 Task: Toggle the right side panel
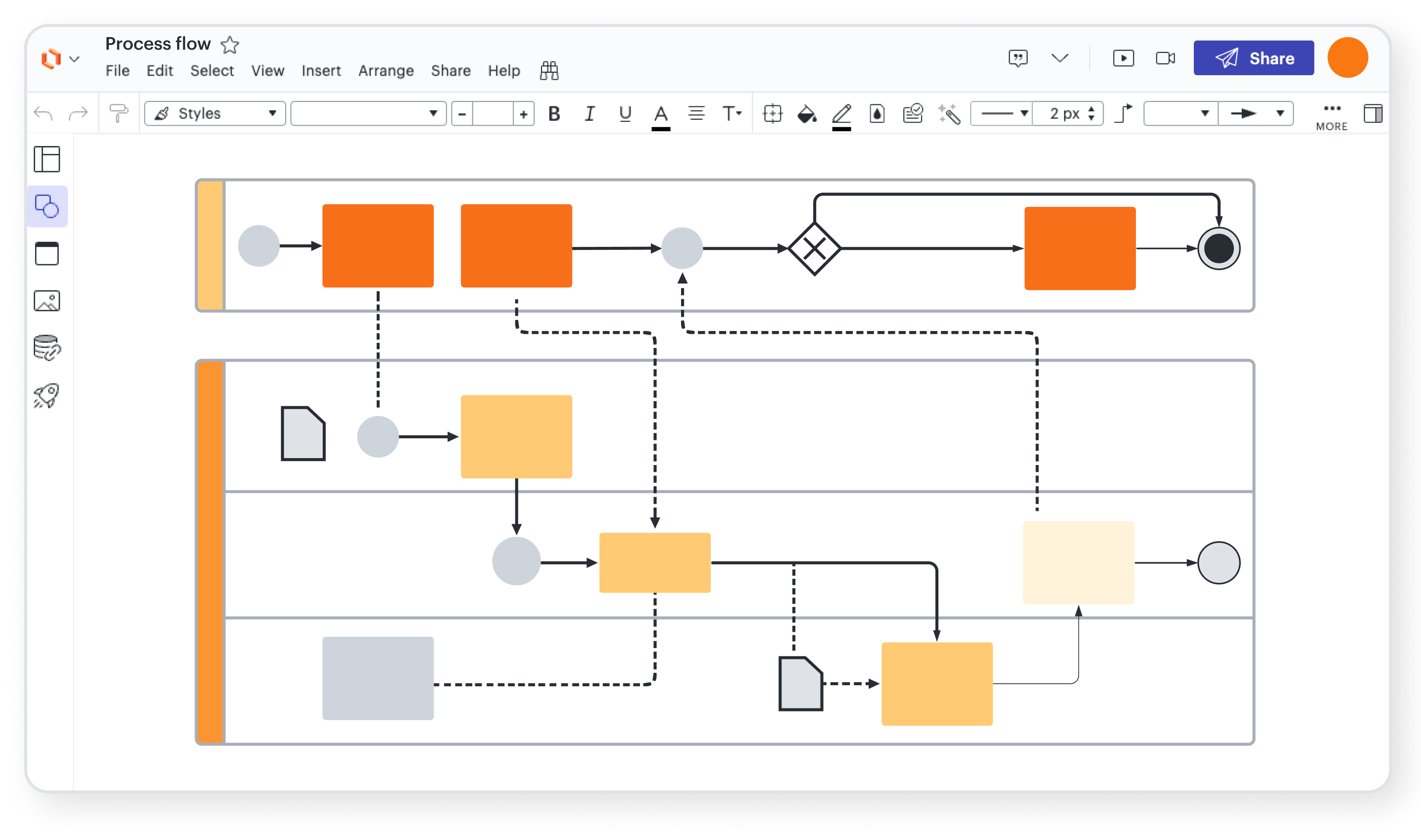(x=1373, y=114)
